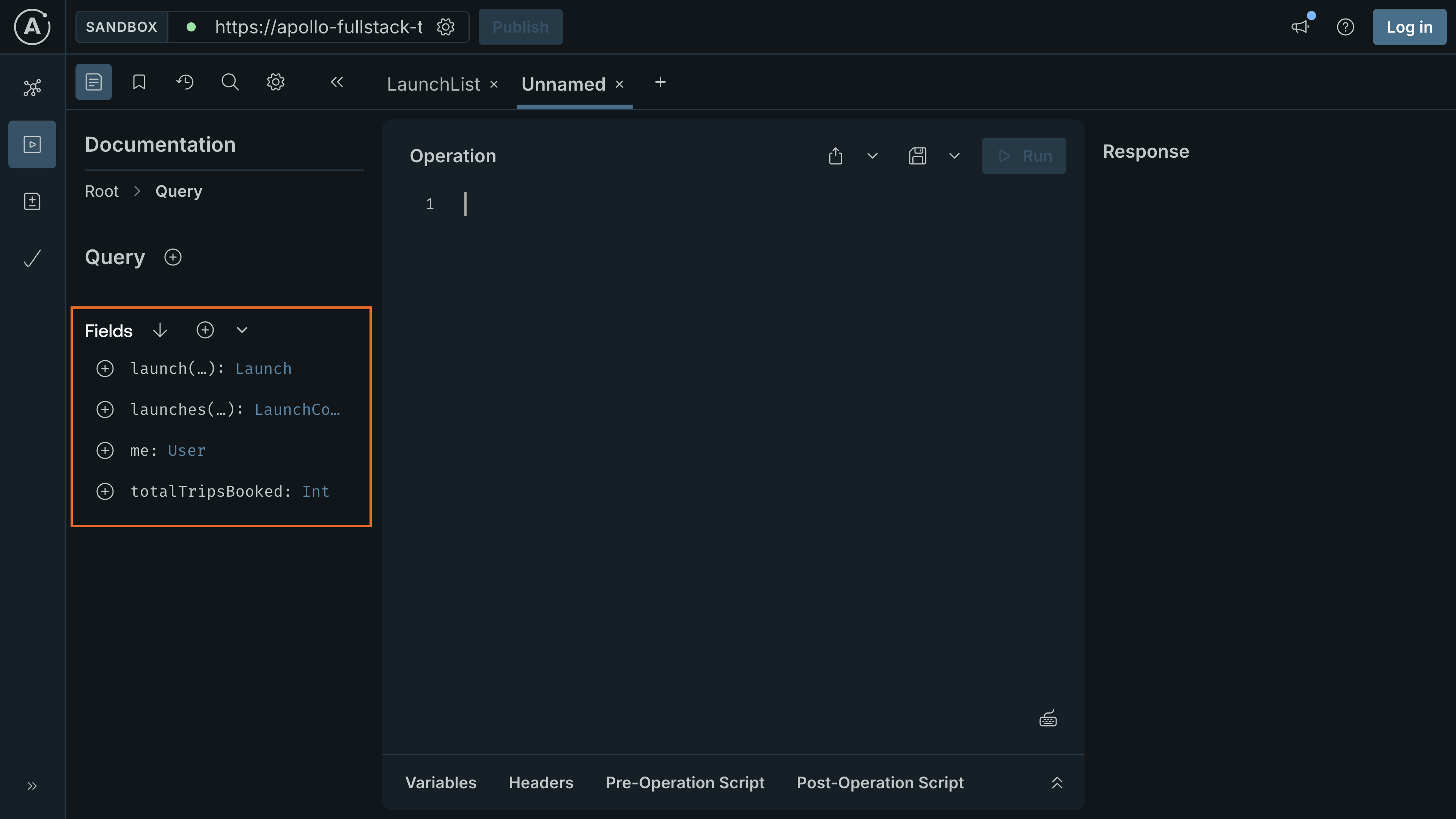Select the graph schema icon in left sidebar
Viewport: 1456px width, 819px height.
point(32,87)
